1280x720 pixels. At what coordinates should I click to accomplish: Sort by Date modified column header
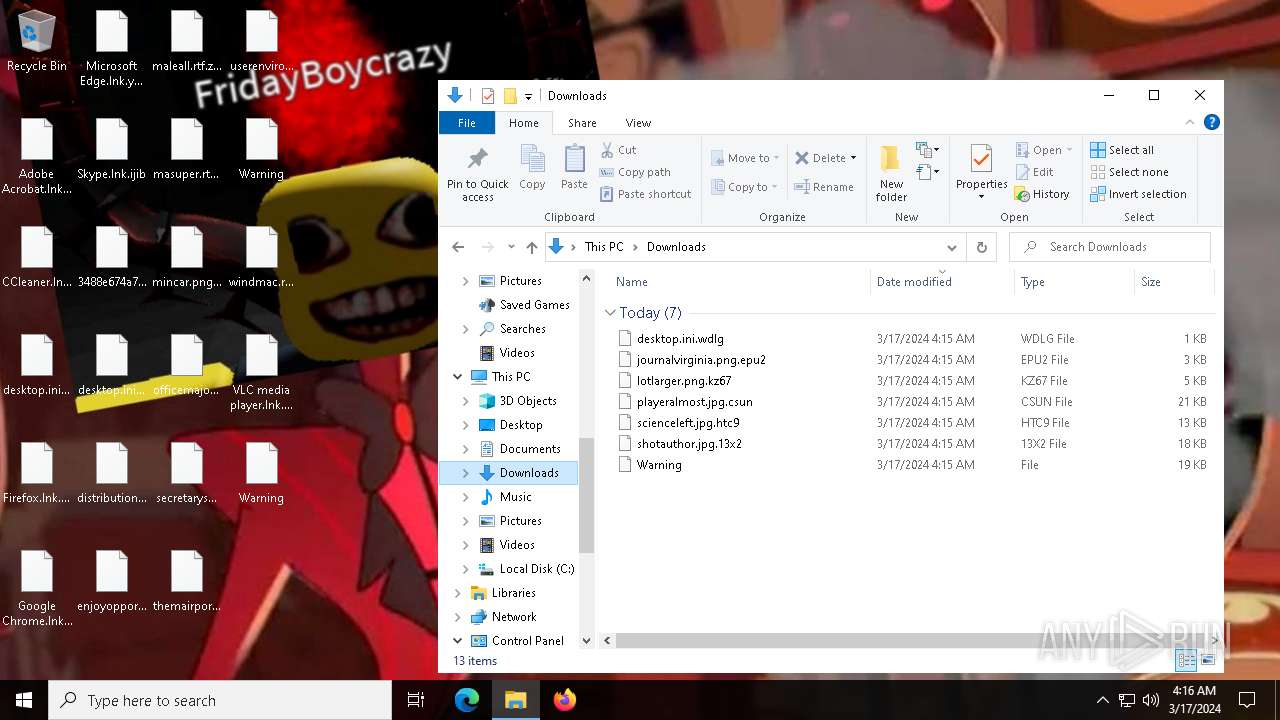(x=942, y=282)
